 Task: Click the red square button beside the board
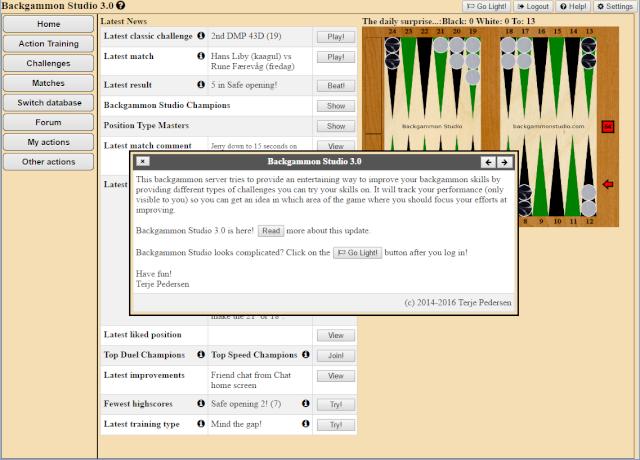tap(608, 127)
